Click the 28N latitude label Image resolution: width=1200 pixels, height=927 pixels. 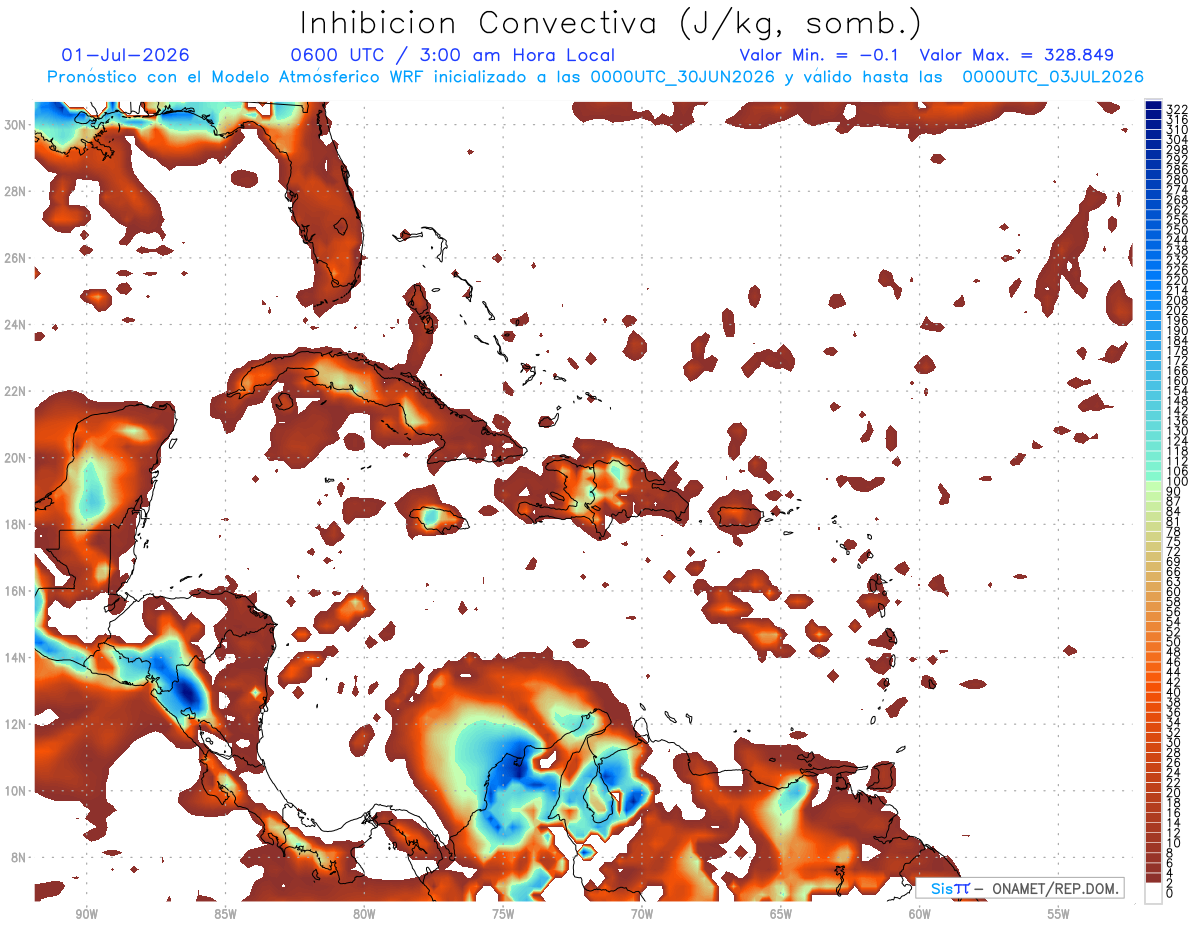(x=17, y=191)
